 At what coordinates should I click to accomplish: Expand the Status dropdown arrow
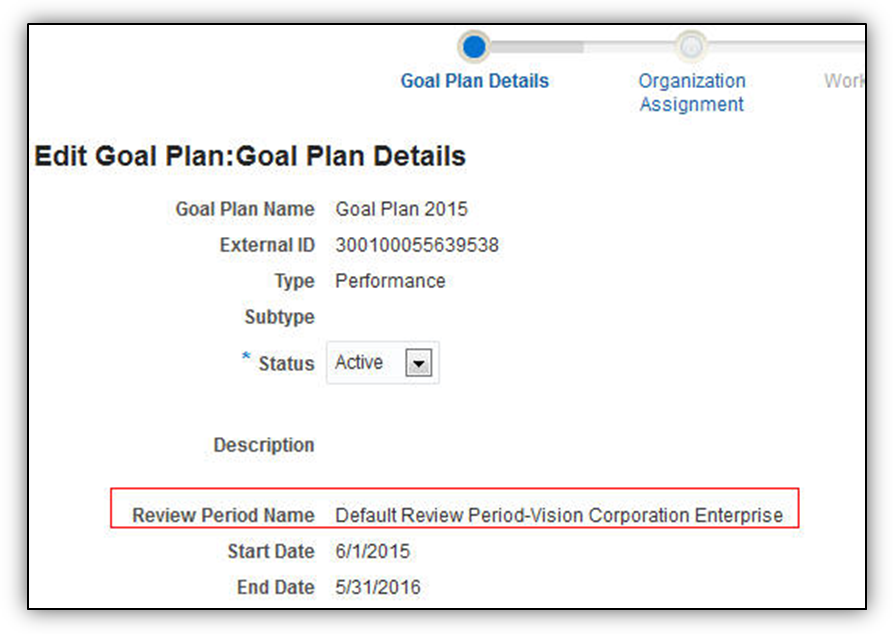pyautogui.click(x=417, y=364)
